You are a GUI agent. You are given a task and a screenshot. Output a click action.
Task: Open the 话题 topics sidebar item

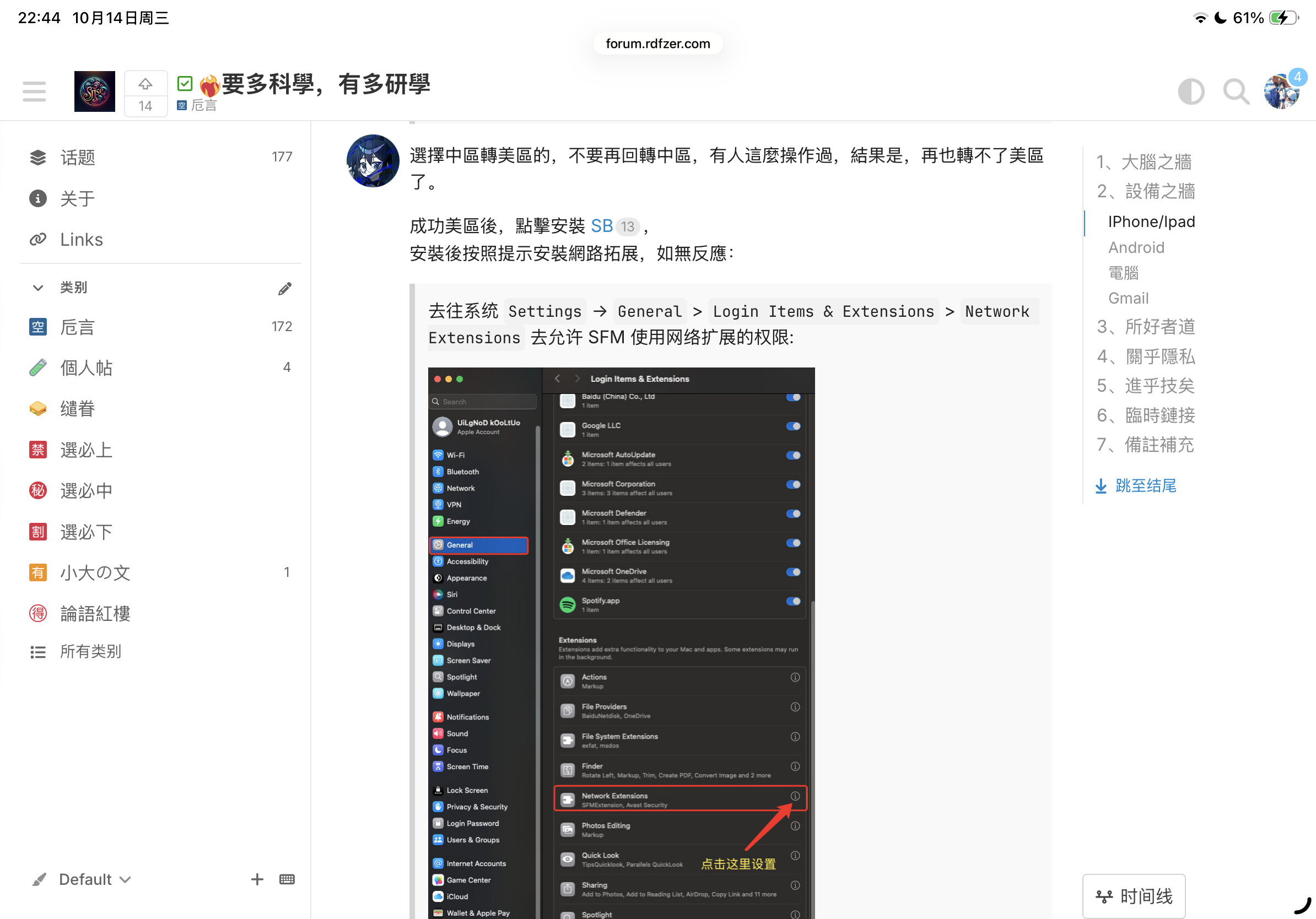(x=160, y=157)
